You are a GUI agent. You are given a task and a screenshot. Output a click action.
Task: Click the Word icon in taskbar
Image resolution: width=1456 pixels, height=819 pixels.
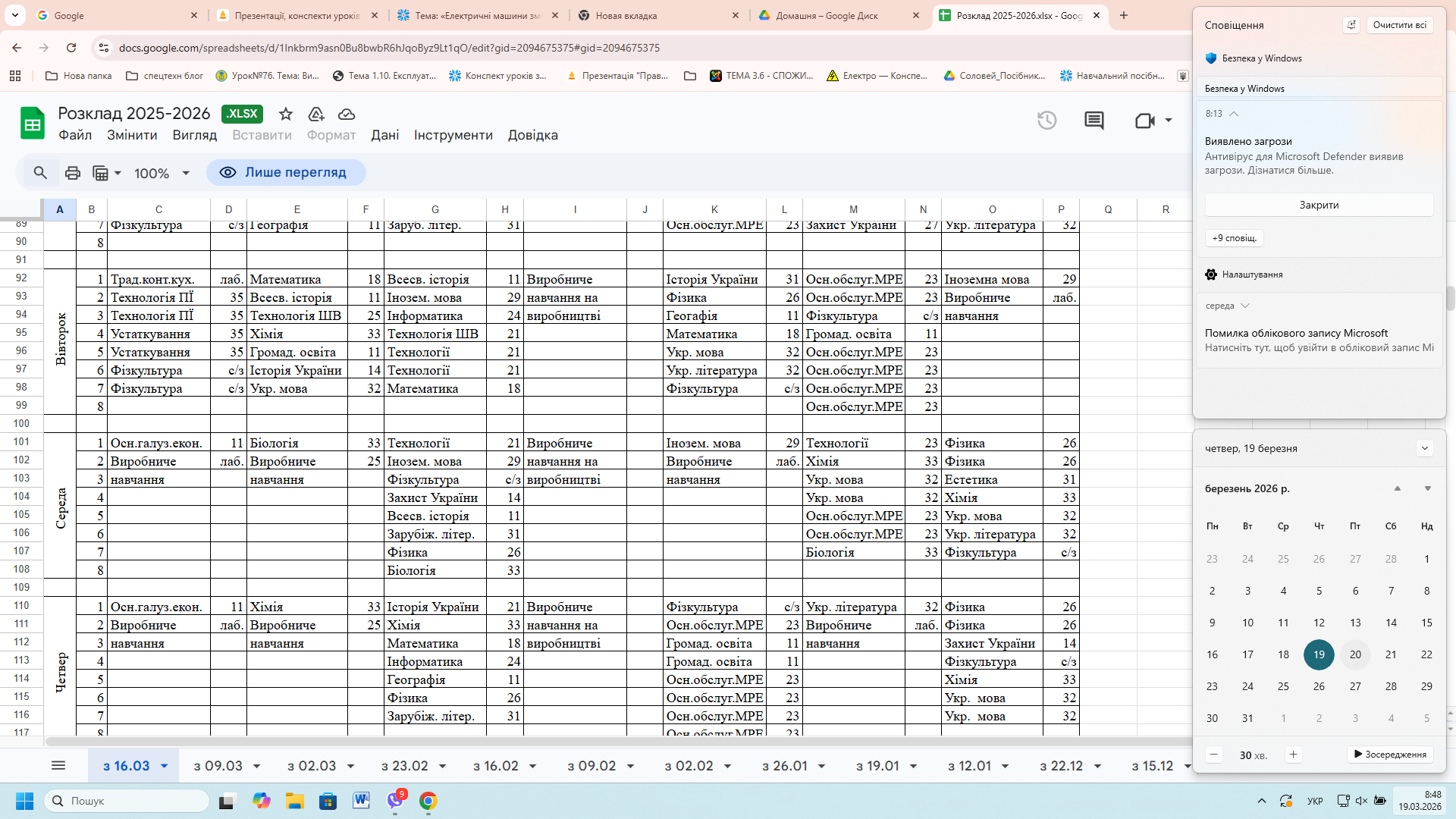coord(361,801)
